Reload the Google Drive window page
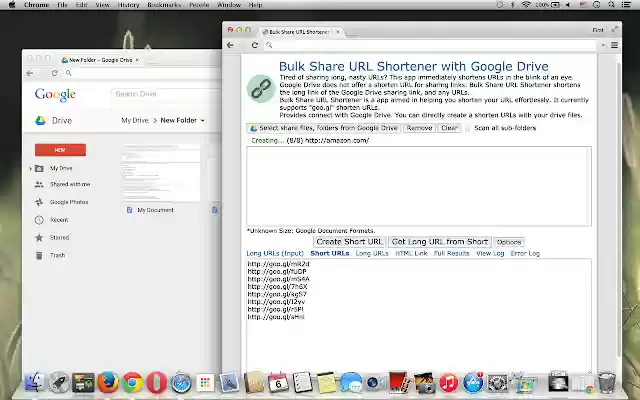Viewport: 640px width, 400px height. 54,73
